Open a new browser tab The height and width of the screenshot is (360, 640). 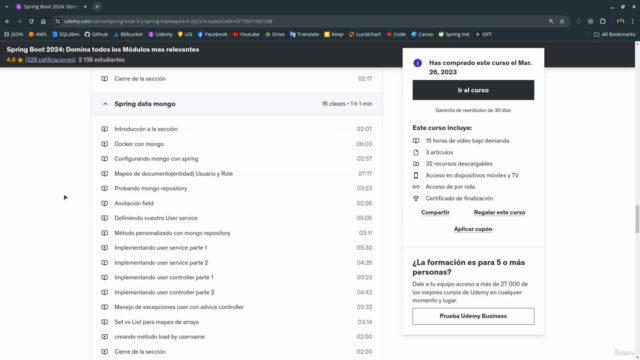click(97, 7)
